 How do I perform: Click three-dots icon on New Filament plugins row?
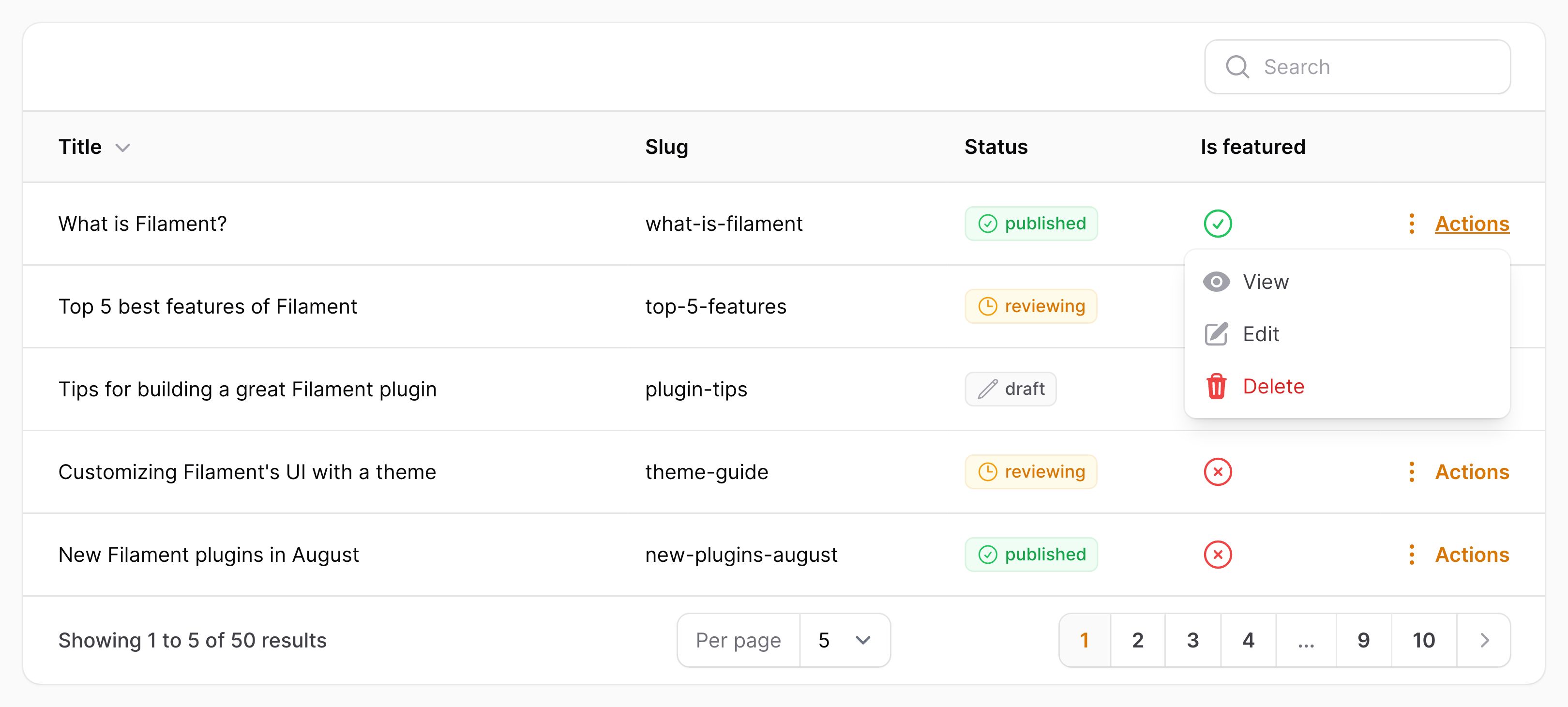[x=1411, y=554]
